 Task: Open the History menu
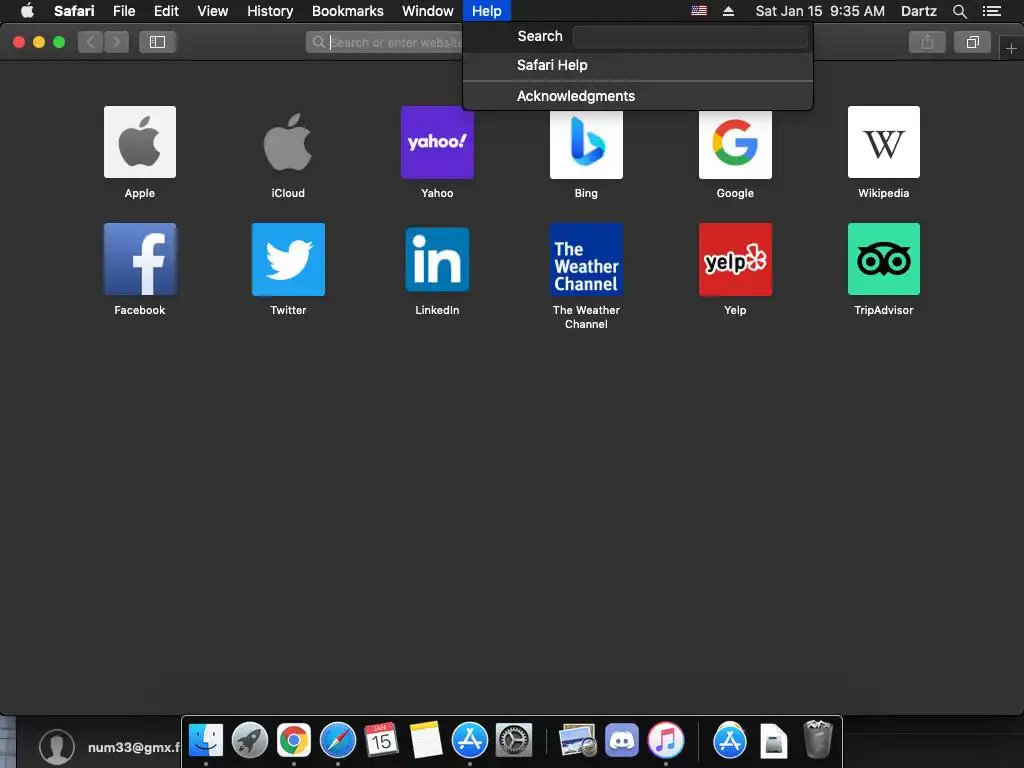tap(270, 11)
